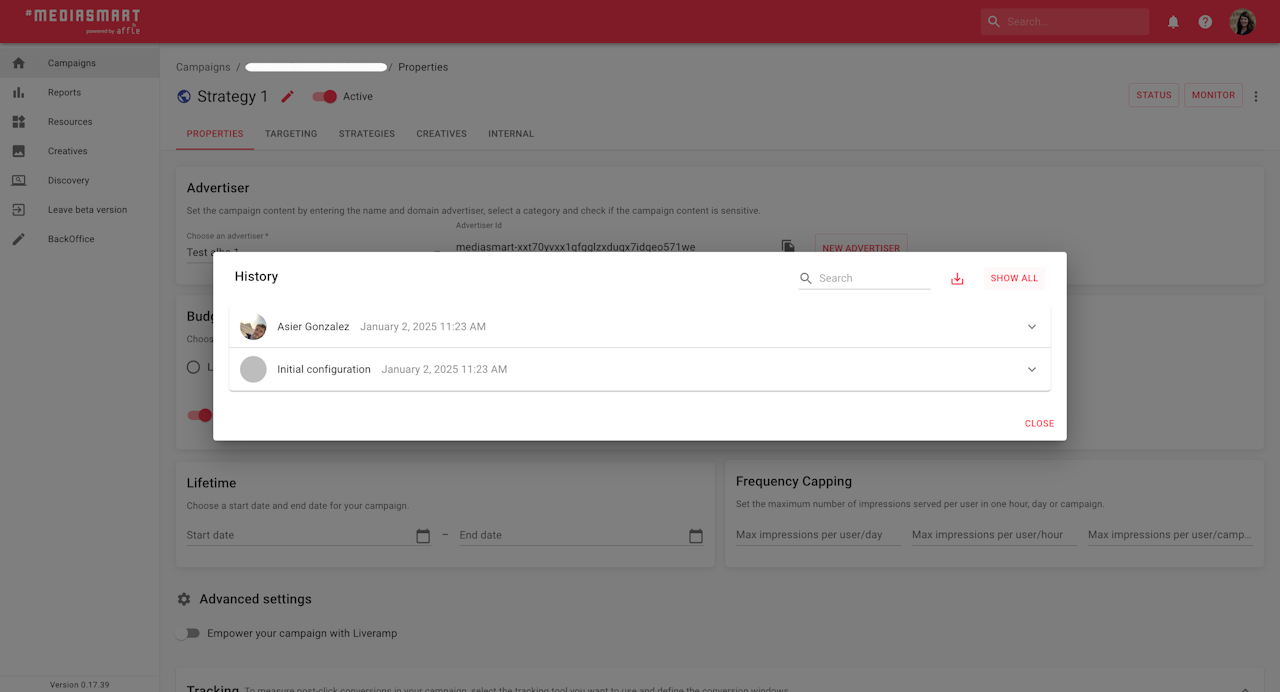Viewport: 1280px width, 692px height.
Task: Open notifications bell icon
Action: [1174, 22]
